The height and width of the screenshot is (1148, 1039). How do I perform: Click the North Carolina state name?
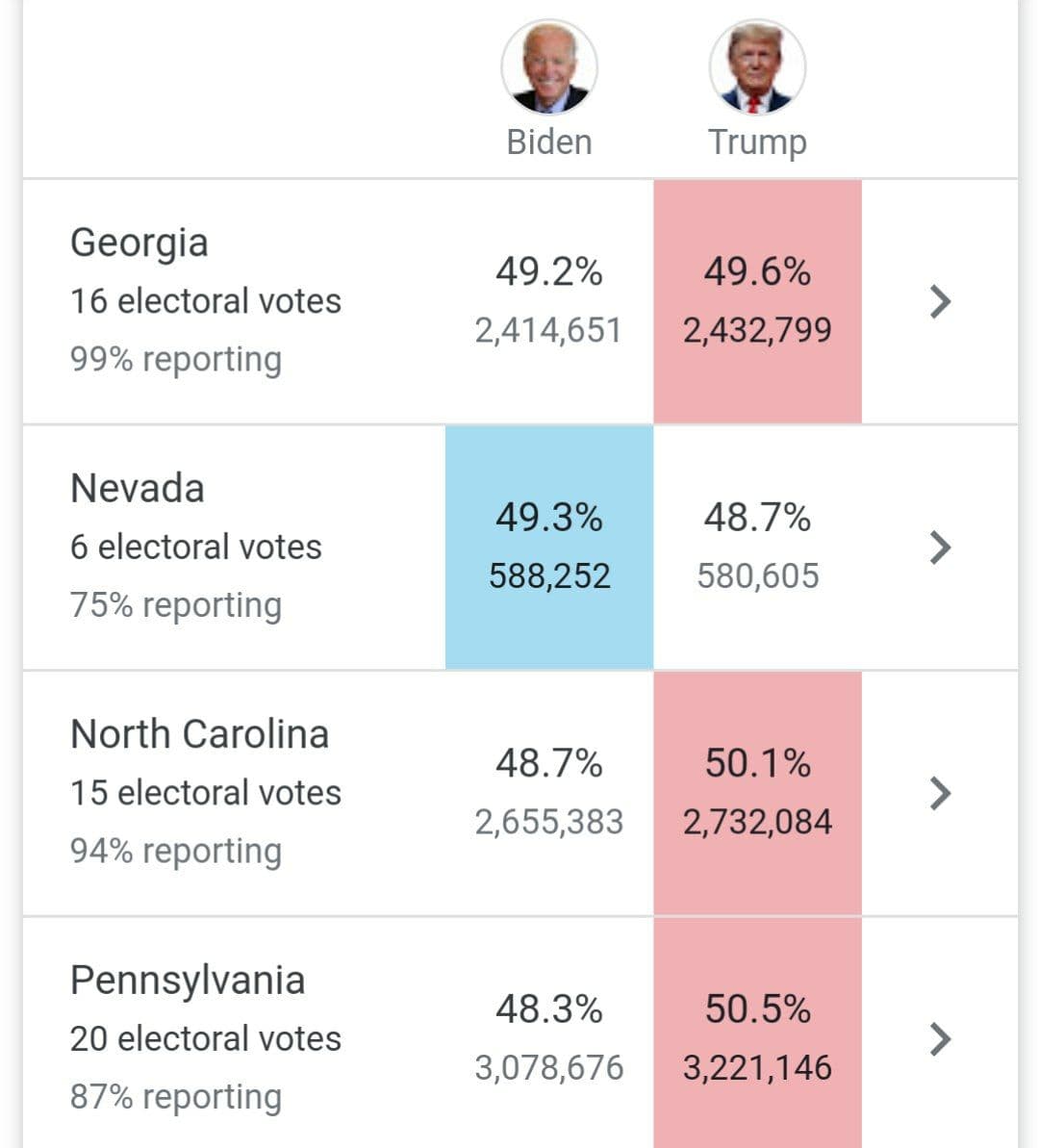pyautogui.click(x=199, y=734)
